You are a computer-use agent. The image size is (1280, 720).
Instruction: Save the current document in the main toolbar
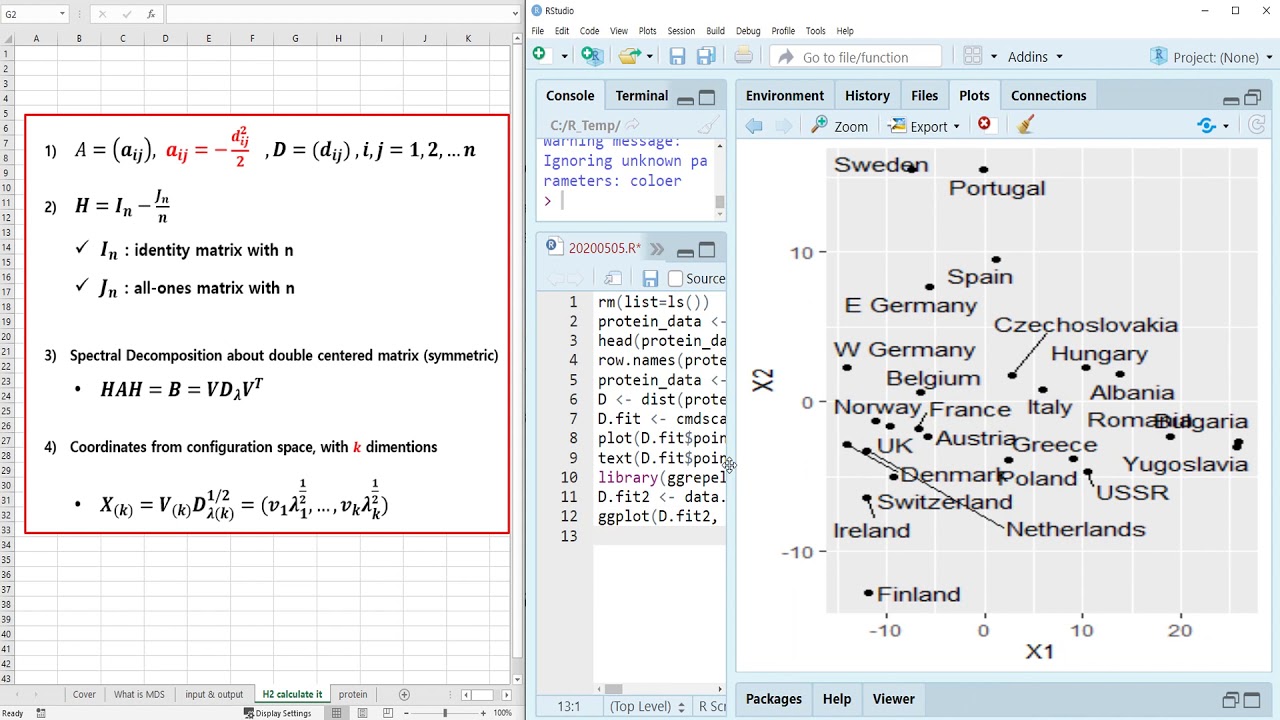[677, 56]
